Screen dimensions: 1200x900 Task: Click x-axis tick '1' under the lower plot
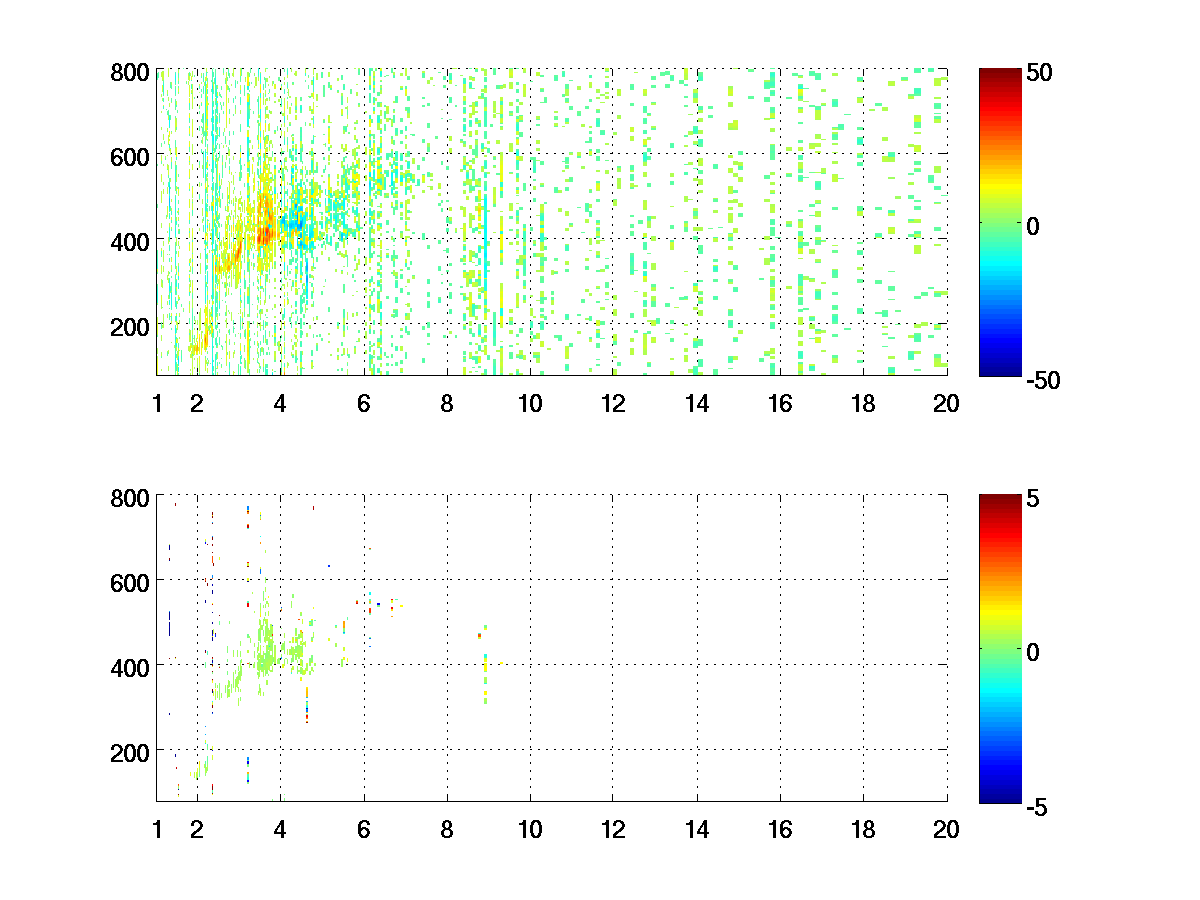pos(157,829)
